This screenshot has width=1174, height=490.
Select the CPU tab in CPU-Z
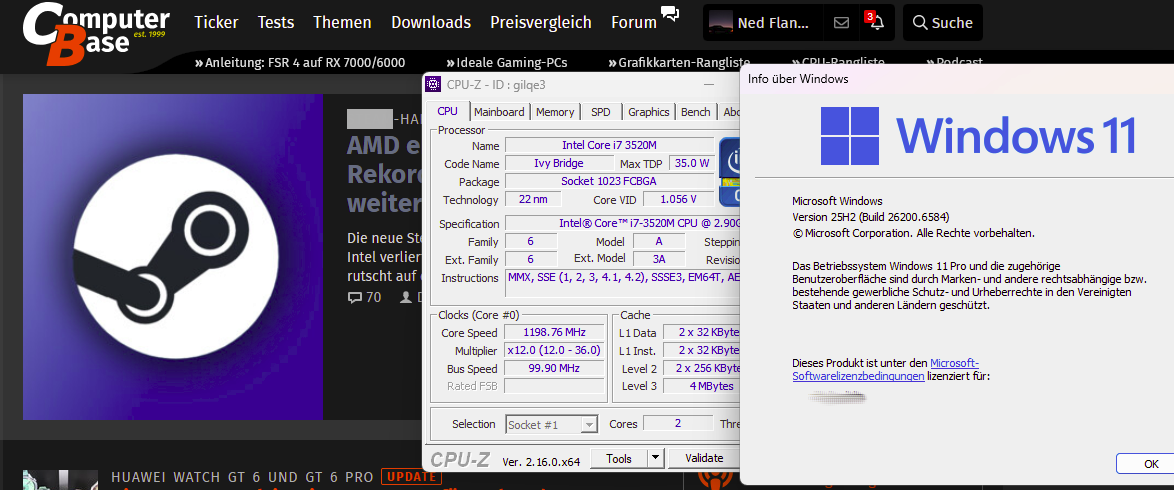click(x=447, y=111)
